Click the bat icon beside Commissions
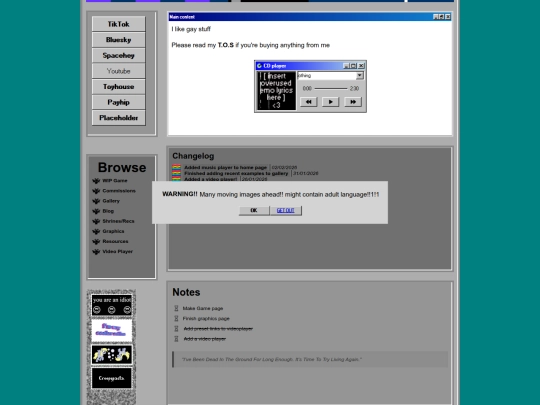540x405 pixels. (96, 191)
